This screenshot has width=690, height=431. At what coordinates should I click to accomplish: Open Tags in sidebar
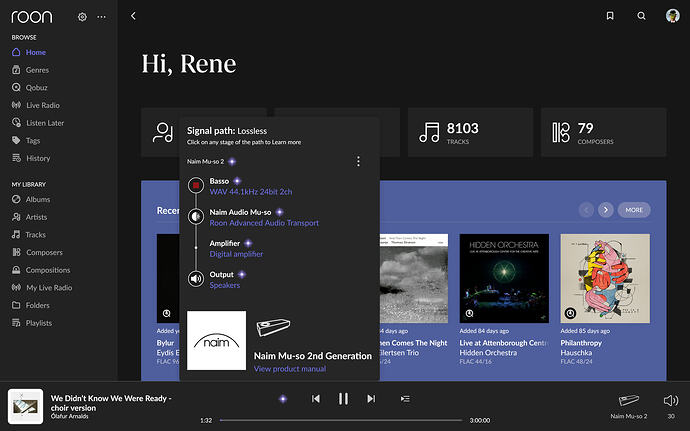pos(26,140)
